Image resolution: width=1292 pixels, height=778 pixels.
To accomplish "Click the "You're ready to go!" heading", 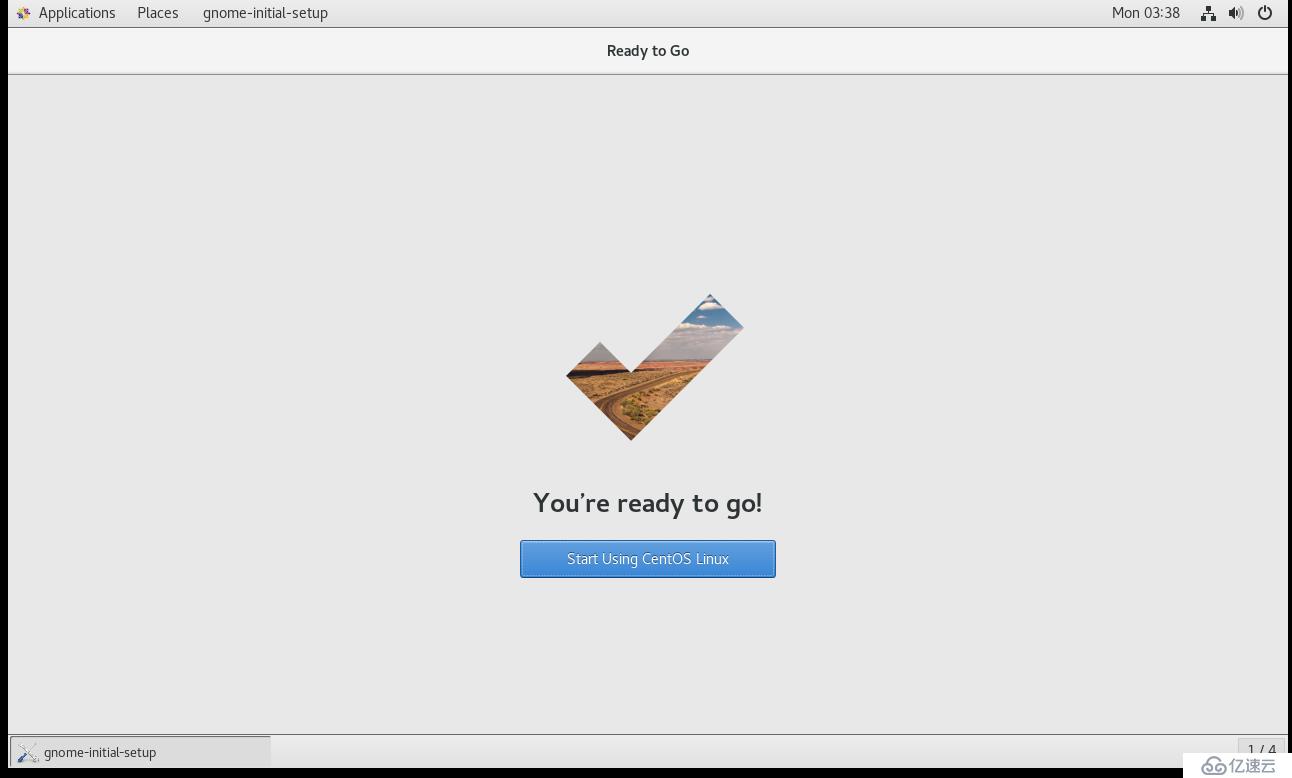I will point(647,503).
